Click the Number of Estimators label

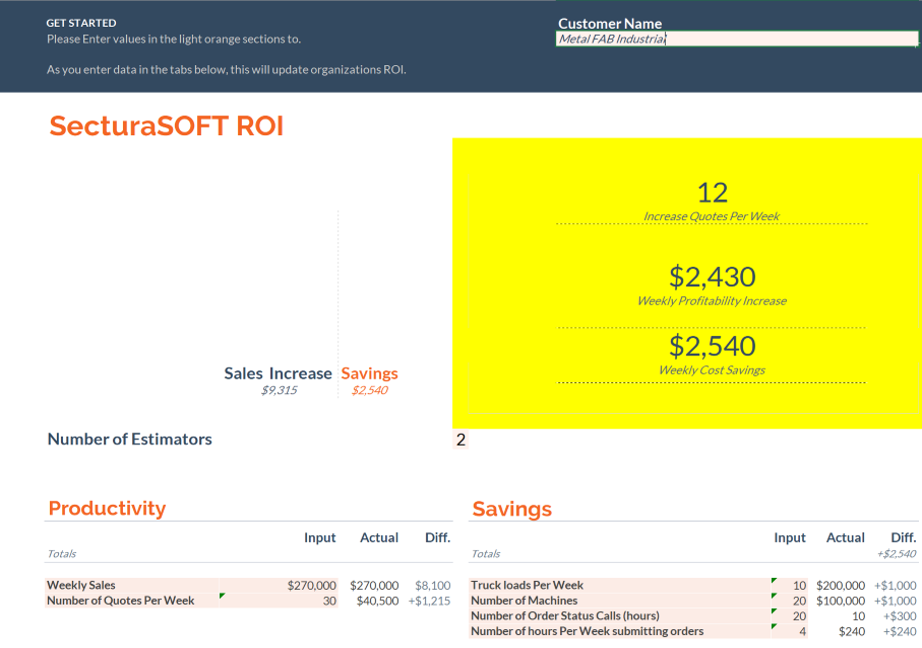tap(130, 439)
